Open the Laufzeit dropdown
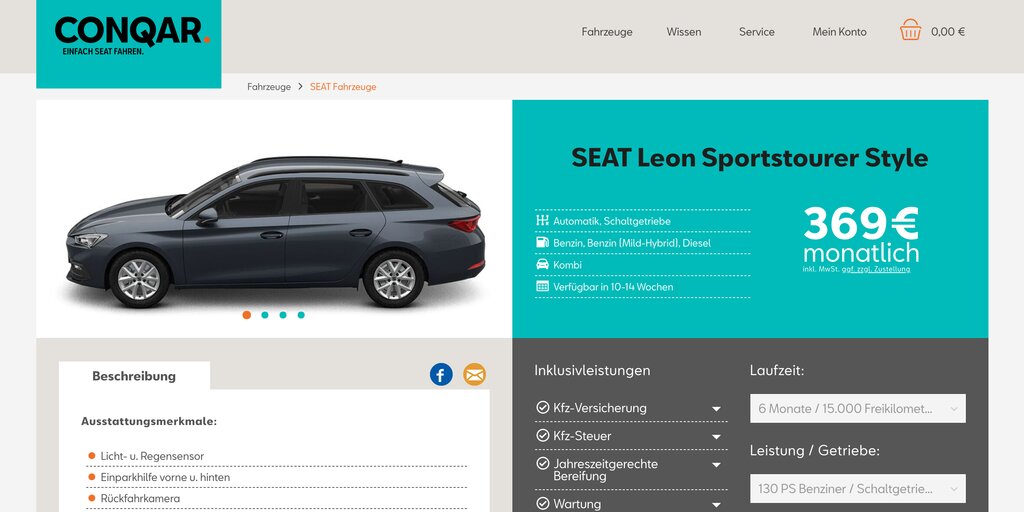 pyautogui.click(x=857, y=409)
